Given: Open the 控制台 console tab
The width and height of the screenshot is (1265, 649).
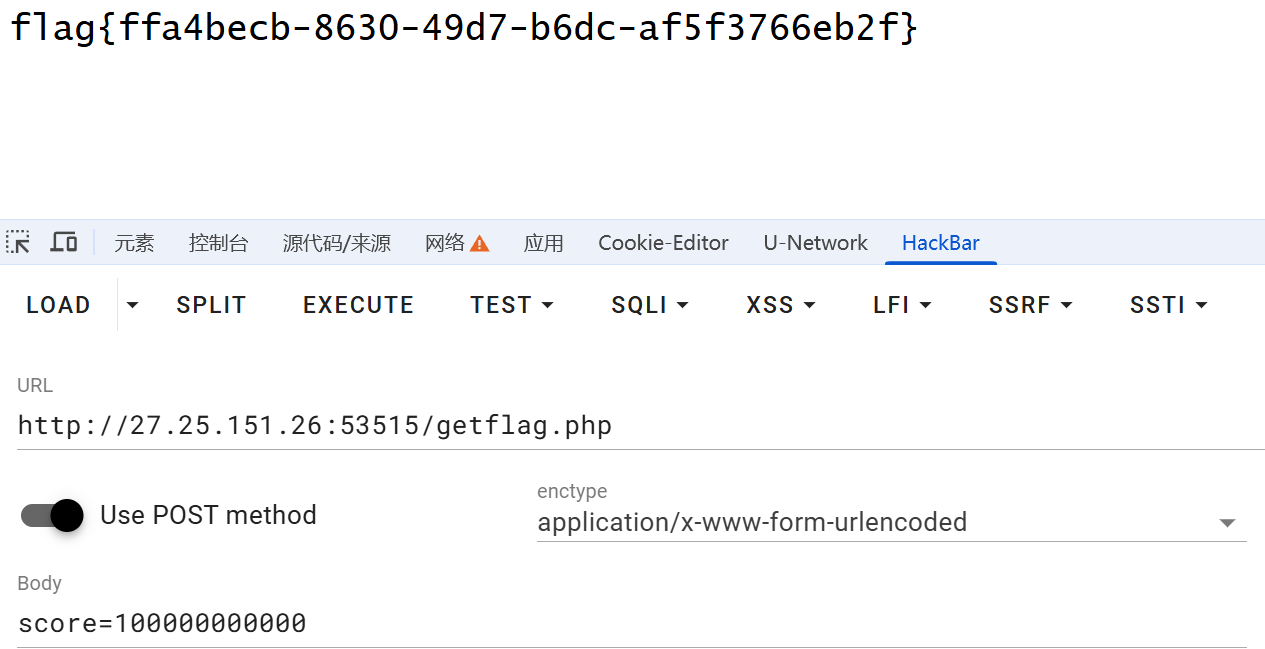Looking at the screenshot, I should coord(218,243).
